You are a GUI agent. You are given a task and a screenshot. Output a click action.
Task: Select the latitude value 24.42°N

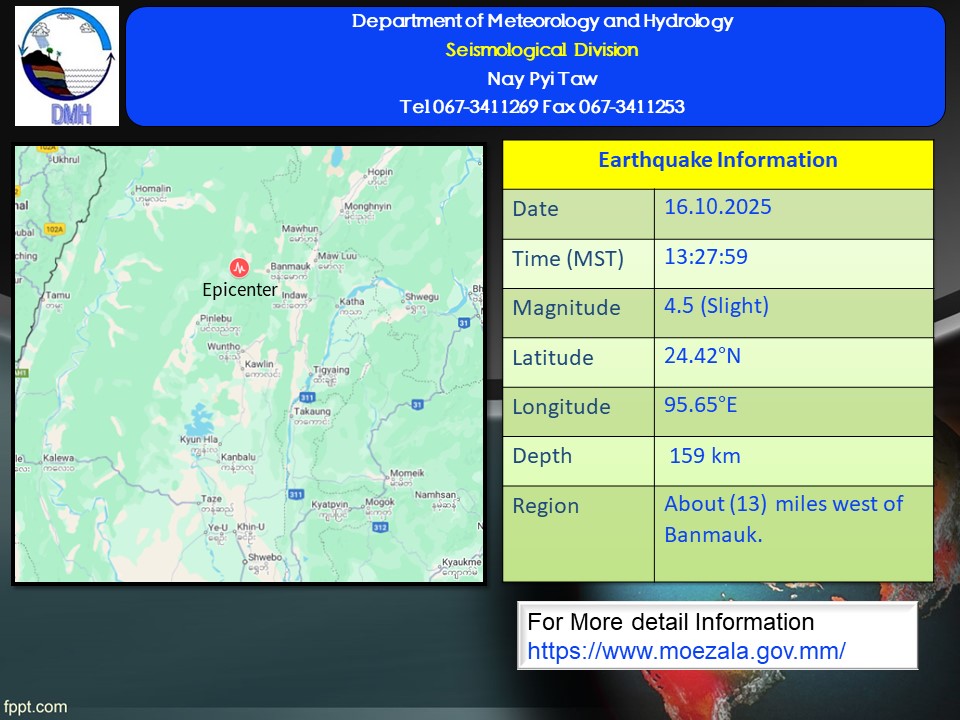pyautogui.click(x=702, y=356)
